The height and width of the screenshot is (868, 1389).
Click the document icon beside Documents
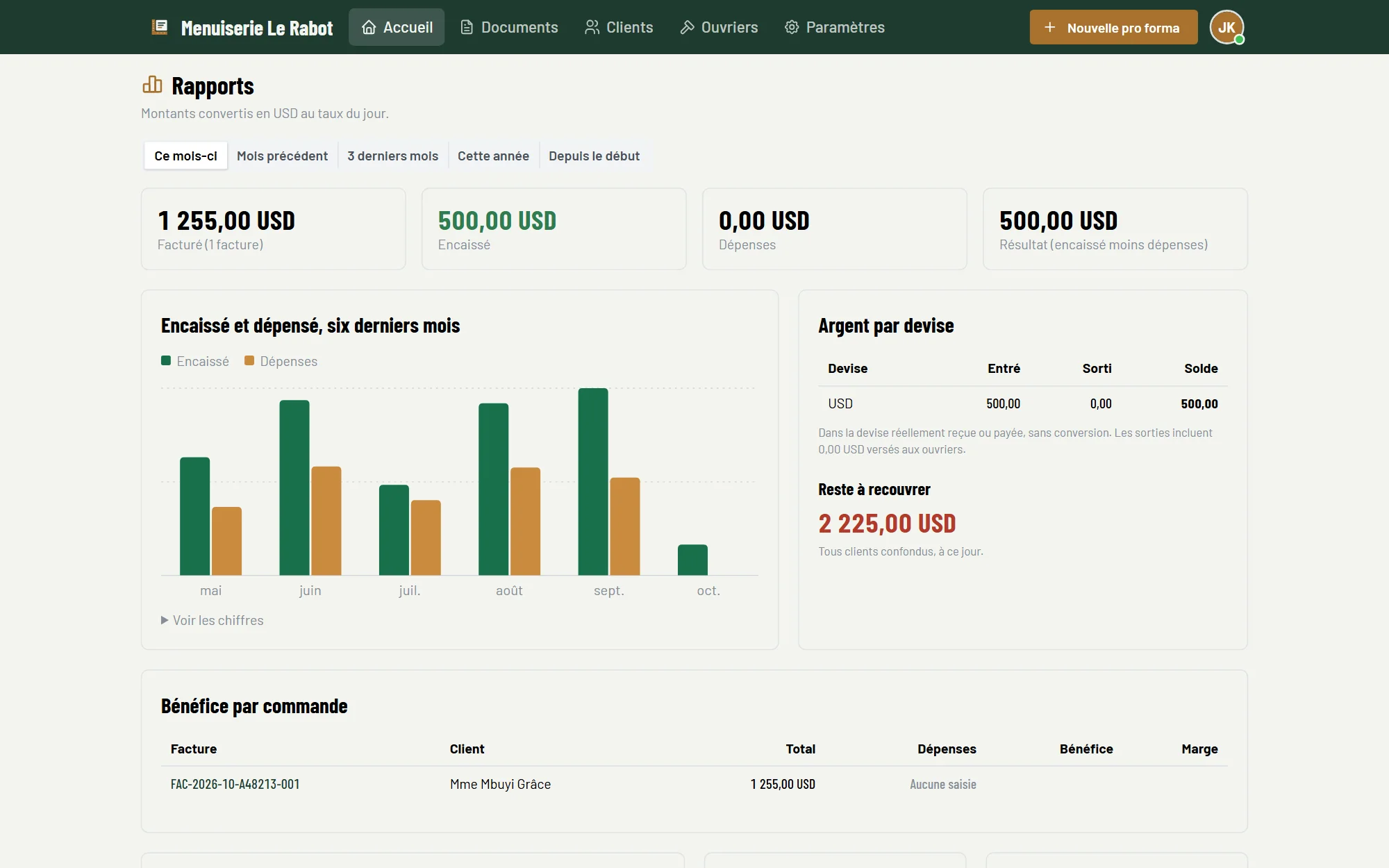coord(467,27)
